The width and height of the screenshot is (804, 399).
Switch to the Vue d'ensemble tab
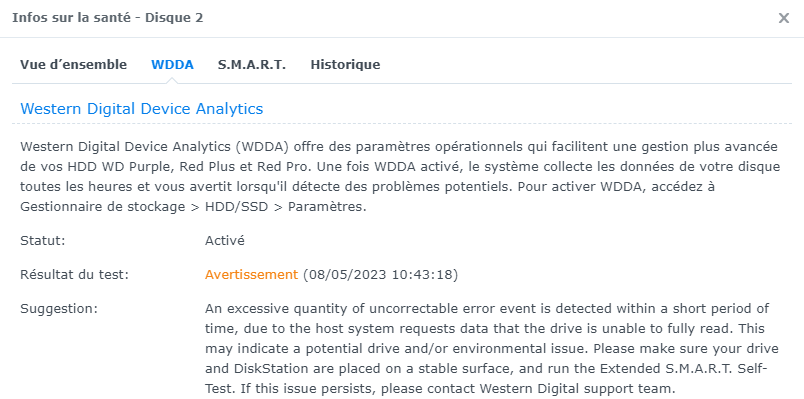[73, 65]
